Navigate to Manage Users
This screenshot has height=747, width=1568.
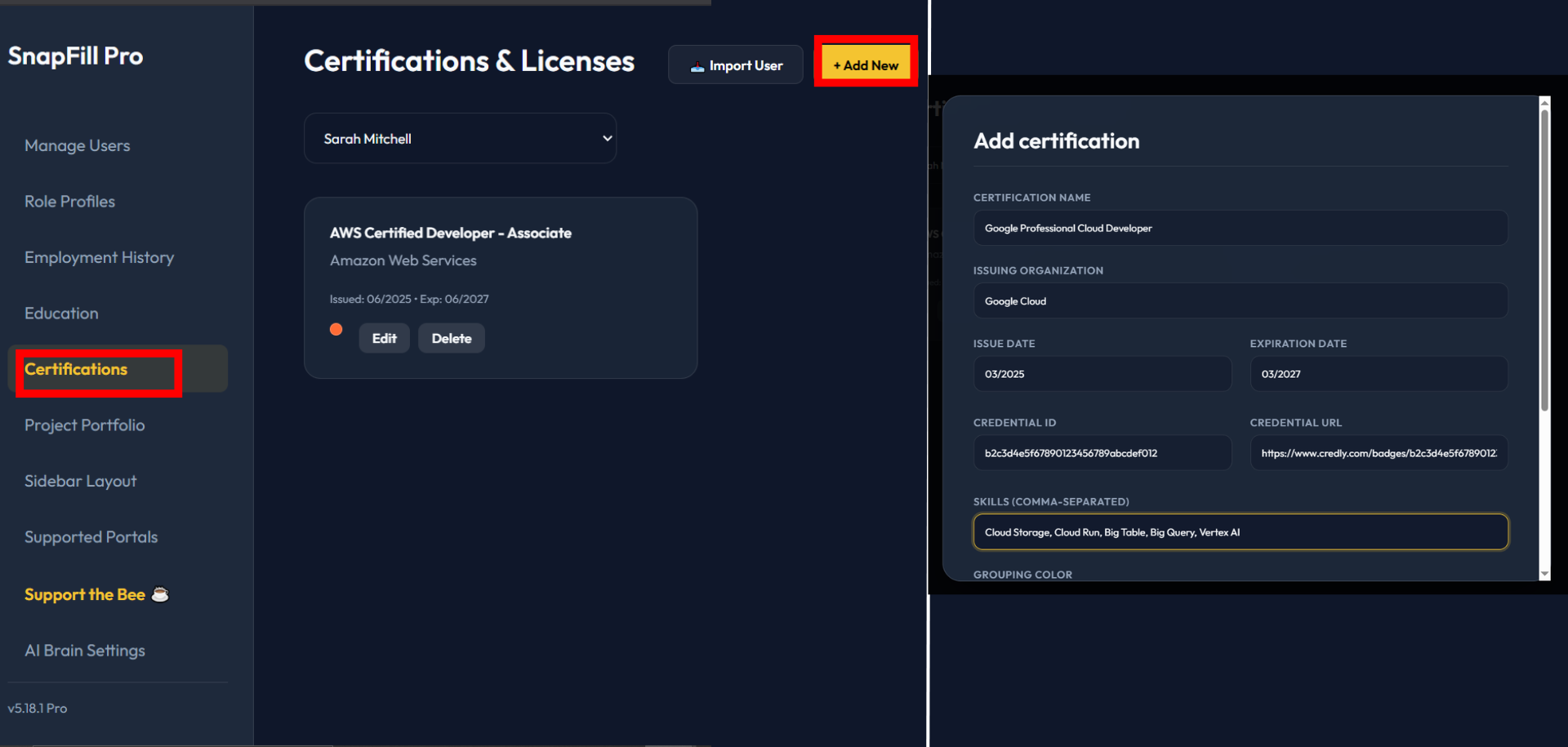point(77,145)
